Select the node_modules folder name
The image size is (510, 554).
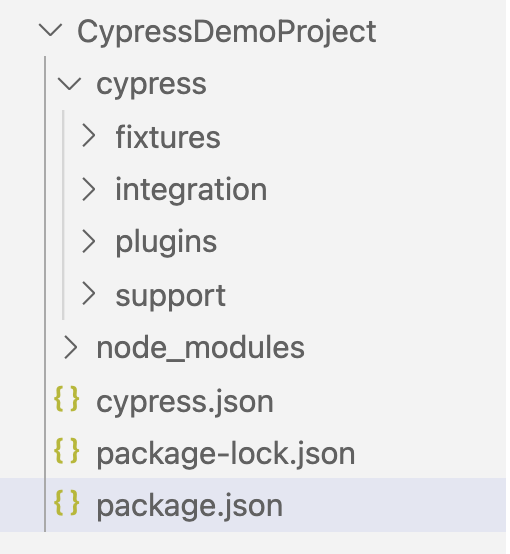point(200,348)
